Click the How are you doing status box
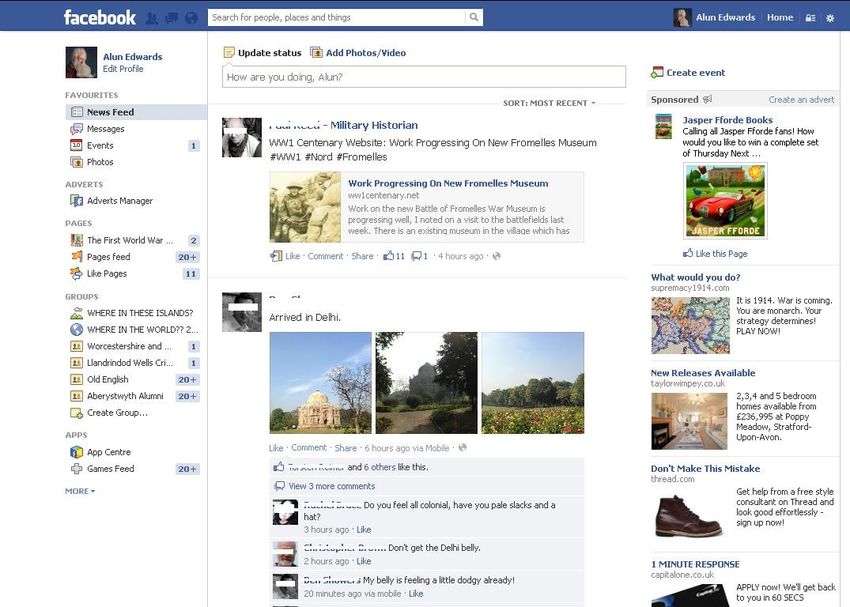The image size is (850, 607). pos(424,77)
